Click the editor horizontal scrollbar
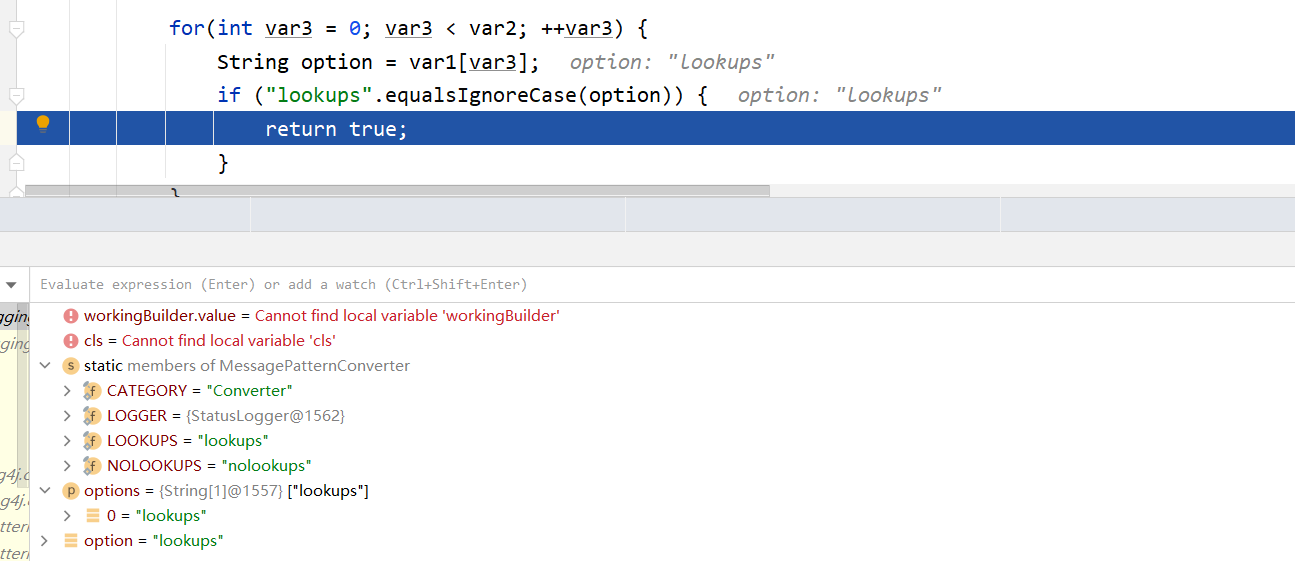Image resolution: width=1295 pixels, height=561 pixels. 397,190
